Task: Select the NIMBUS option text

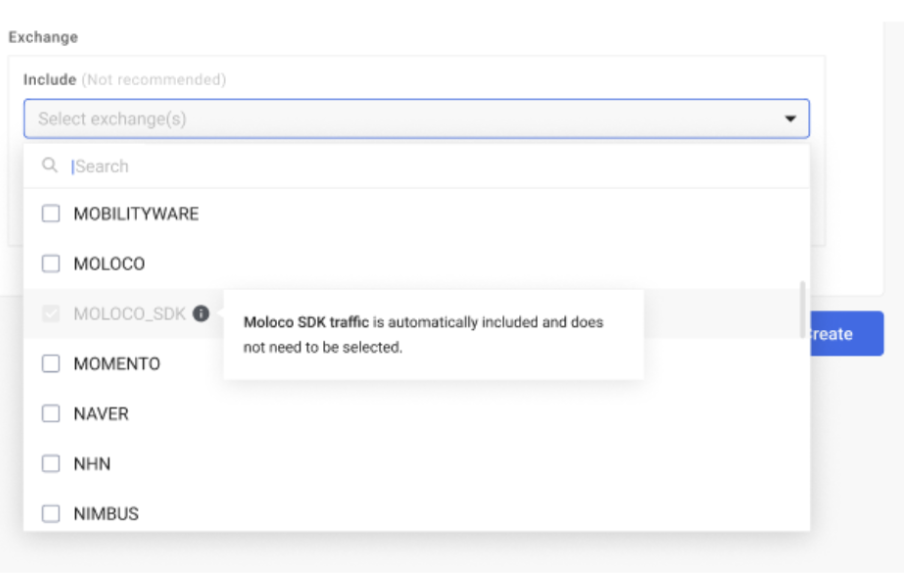Action: [x=106, y=513]
